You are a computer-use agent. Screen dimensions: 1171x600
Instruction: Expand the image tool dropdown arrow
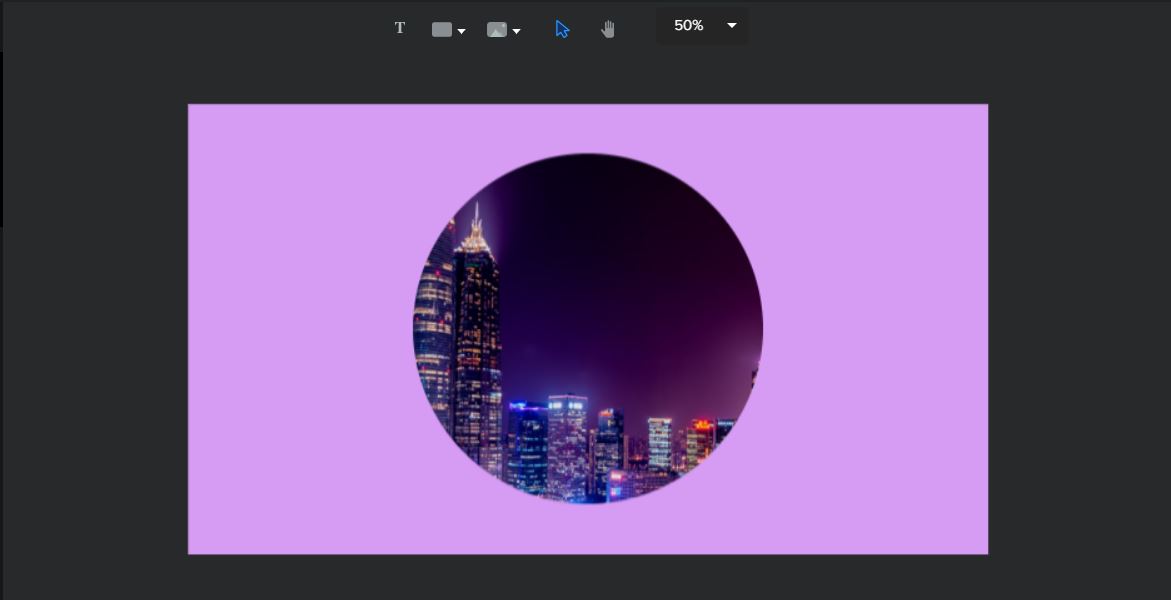pos(516,31)
